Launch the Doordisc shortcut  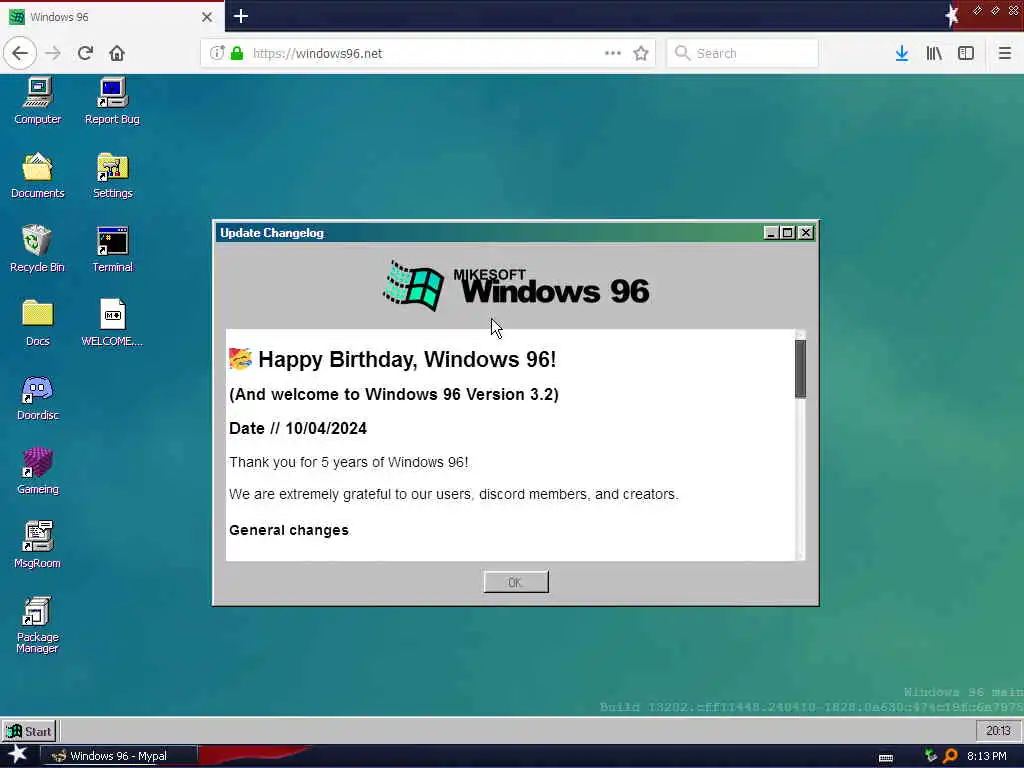click(x=37, y=396)
